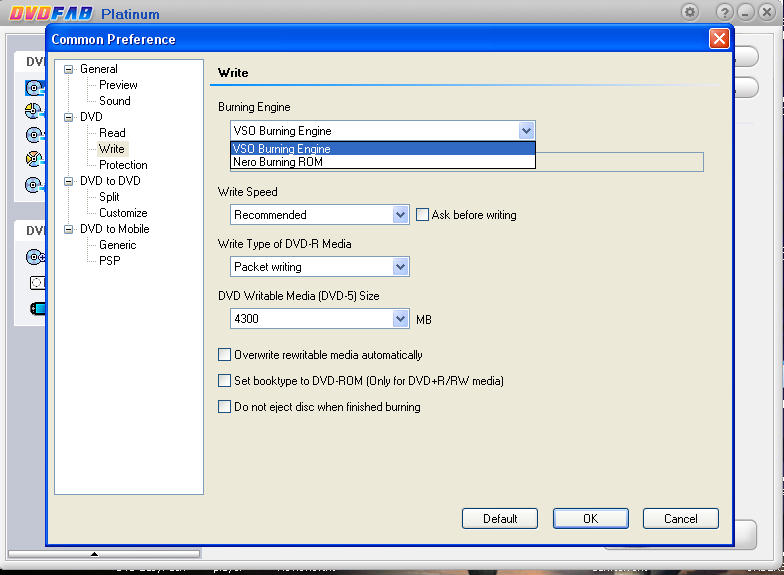The width and height of the screenshot is (784, 575).
Task: Enable Set booktype to DVD-ROM option
Action: point(224,381)
